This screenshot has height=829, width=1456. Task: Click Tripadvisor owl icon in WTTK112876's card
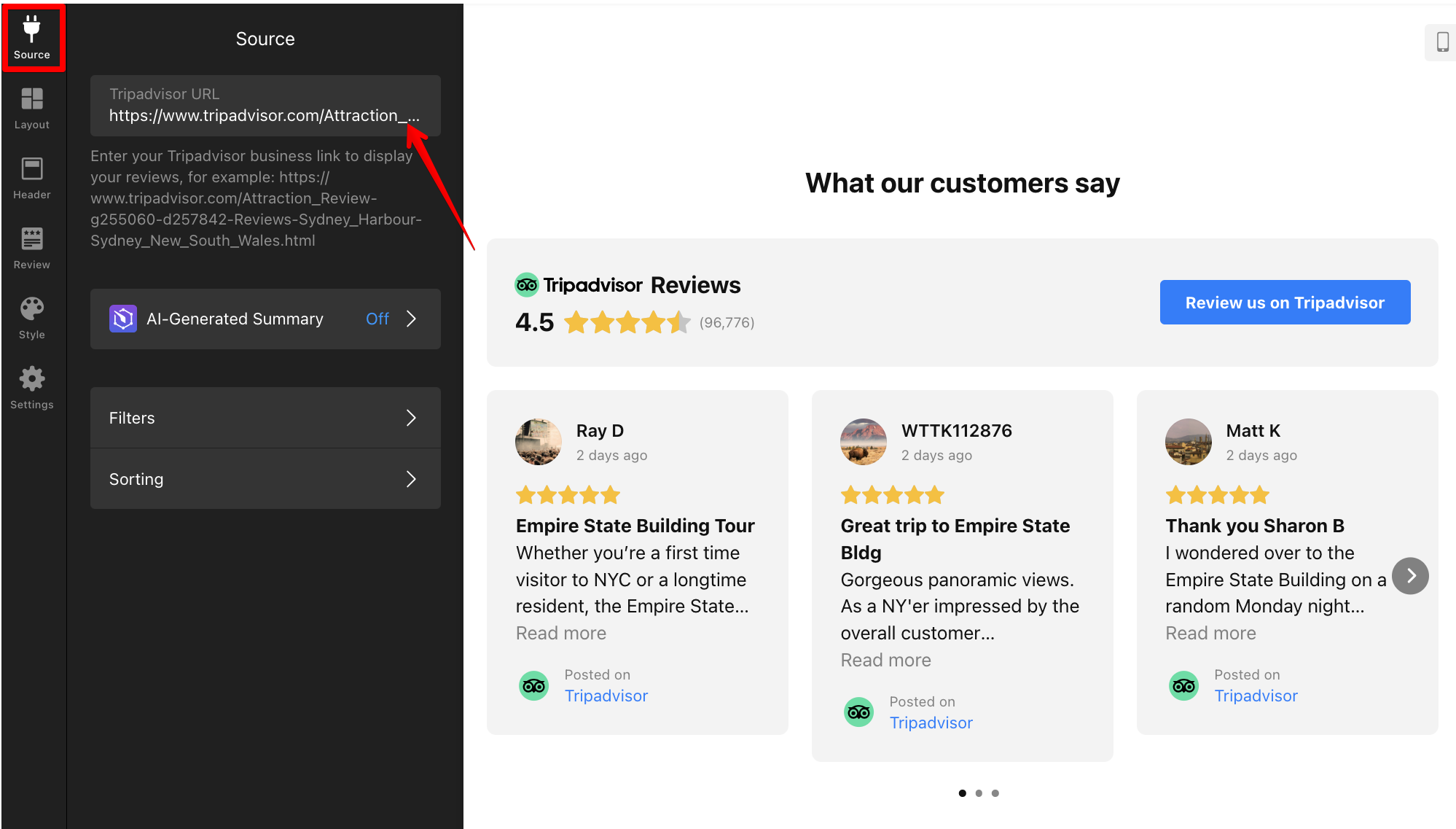tap(859, 712)
